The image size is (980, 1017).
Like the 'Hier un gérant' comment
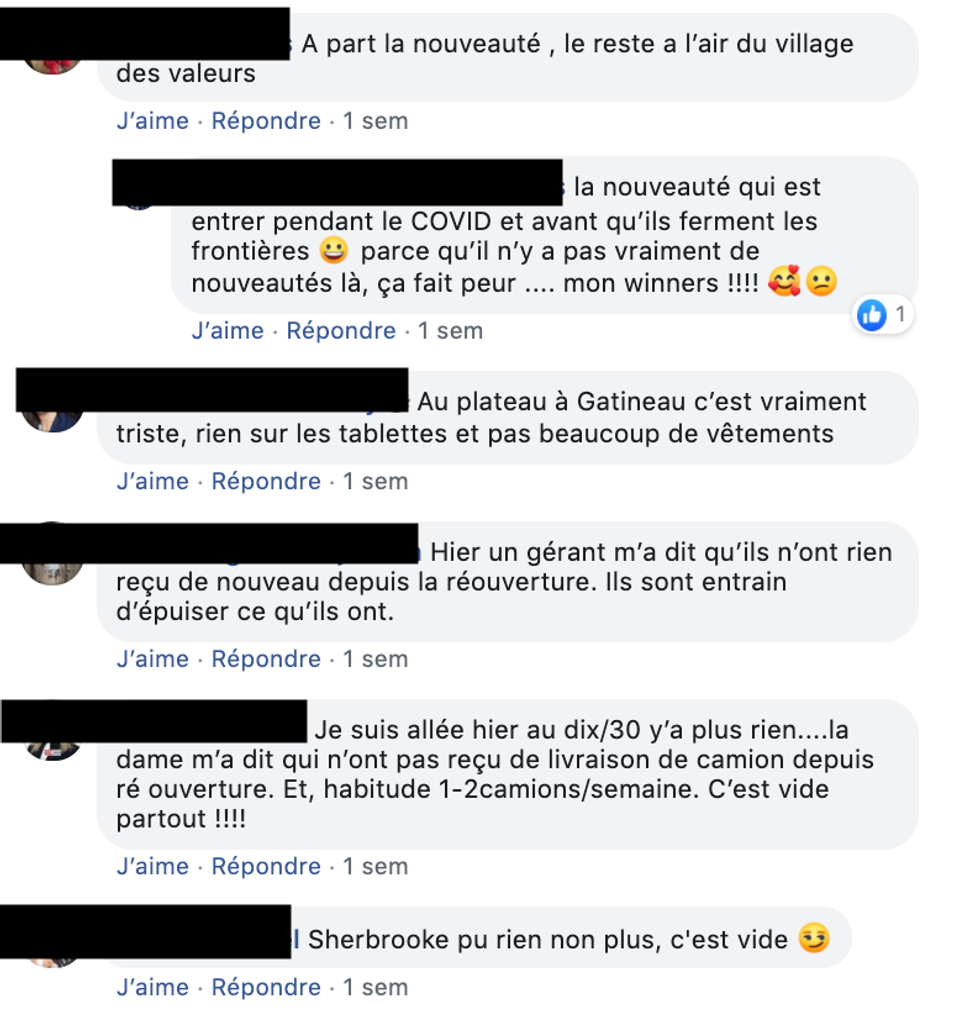click(x=152, y=659)
